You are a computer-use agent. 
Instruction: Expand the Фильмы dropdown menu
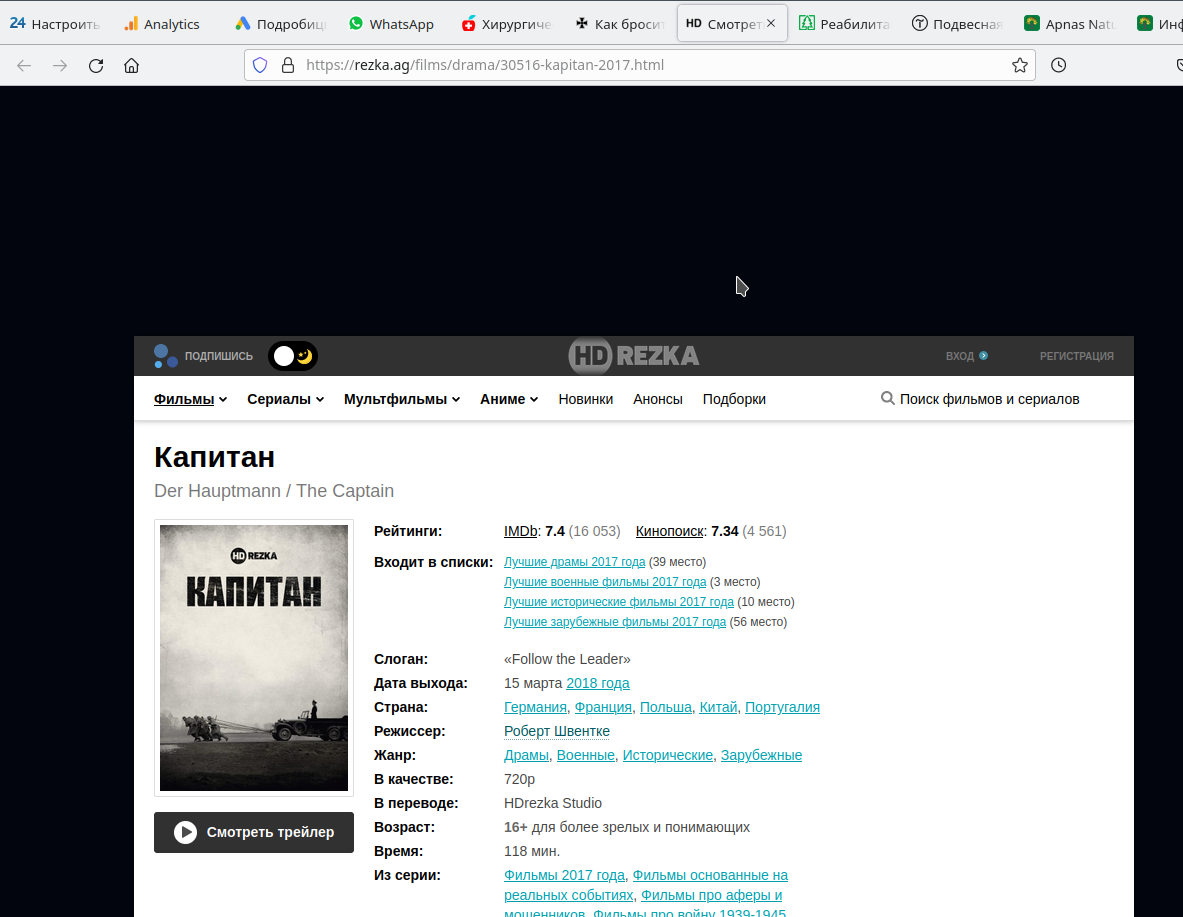190,399
